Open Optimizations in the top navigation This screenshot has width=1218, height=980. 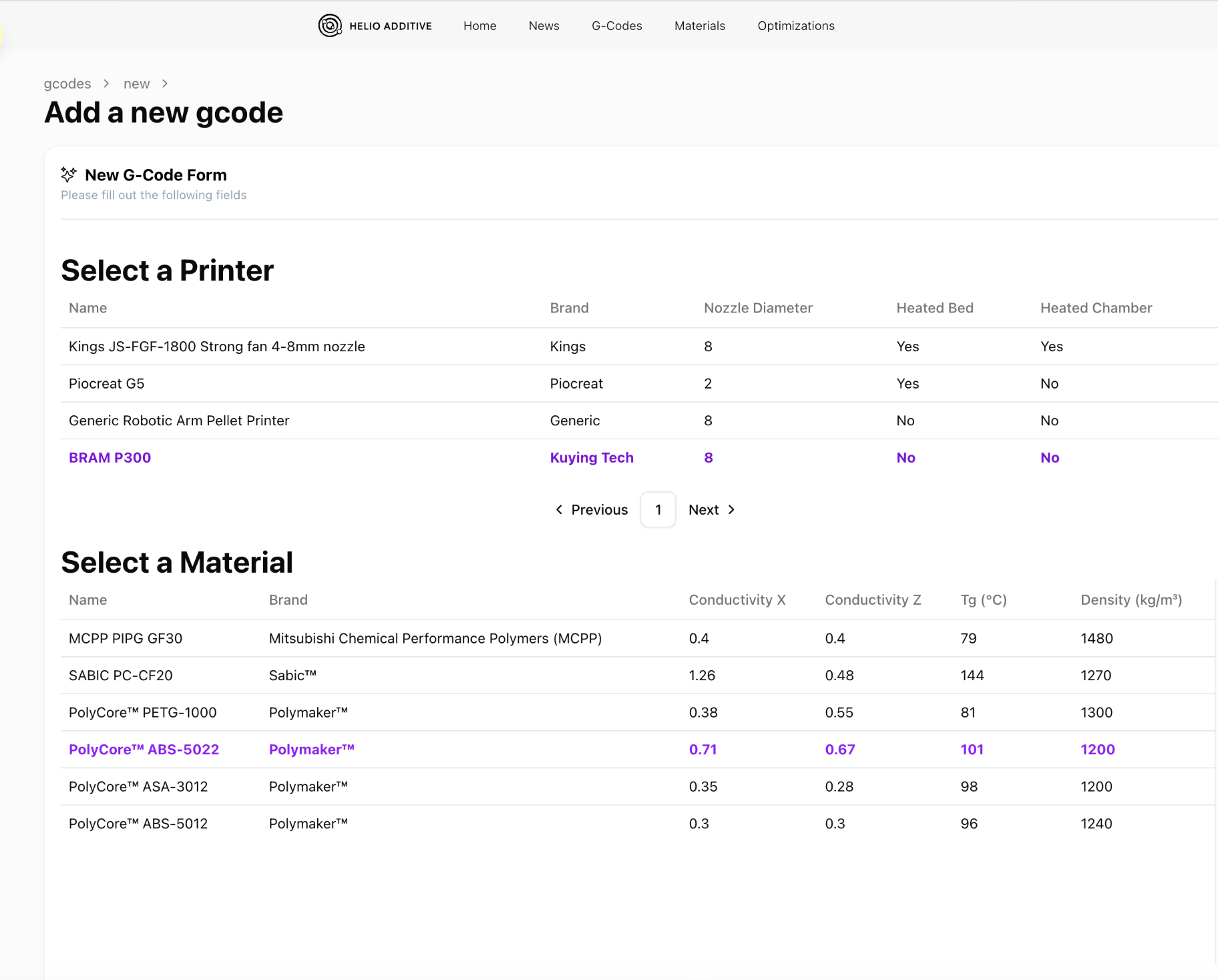point(795,25)
